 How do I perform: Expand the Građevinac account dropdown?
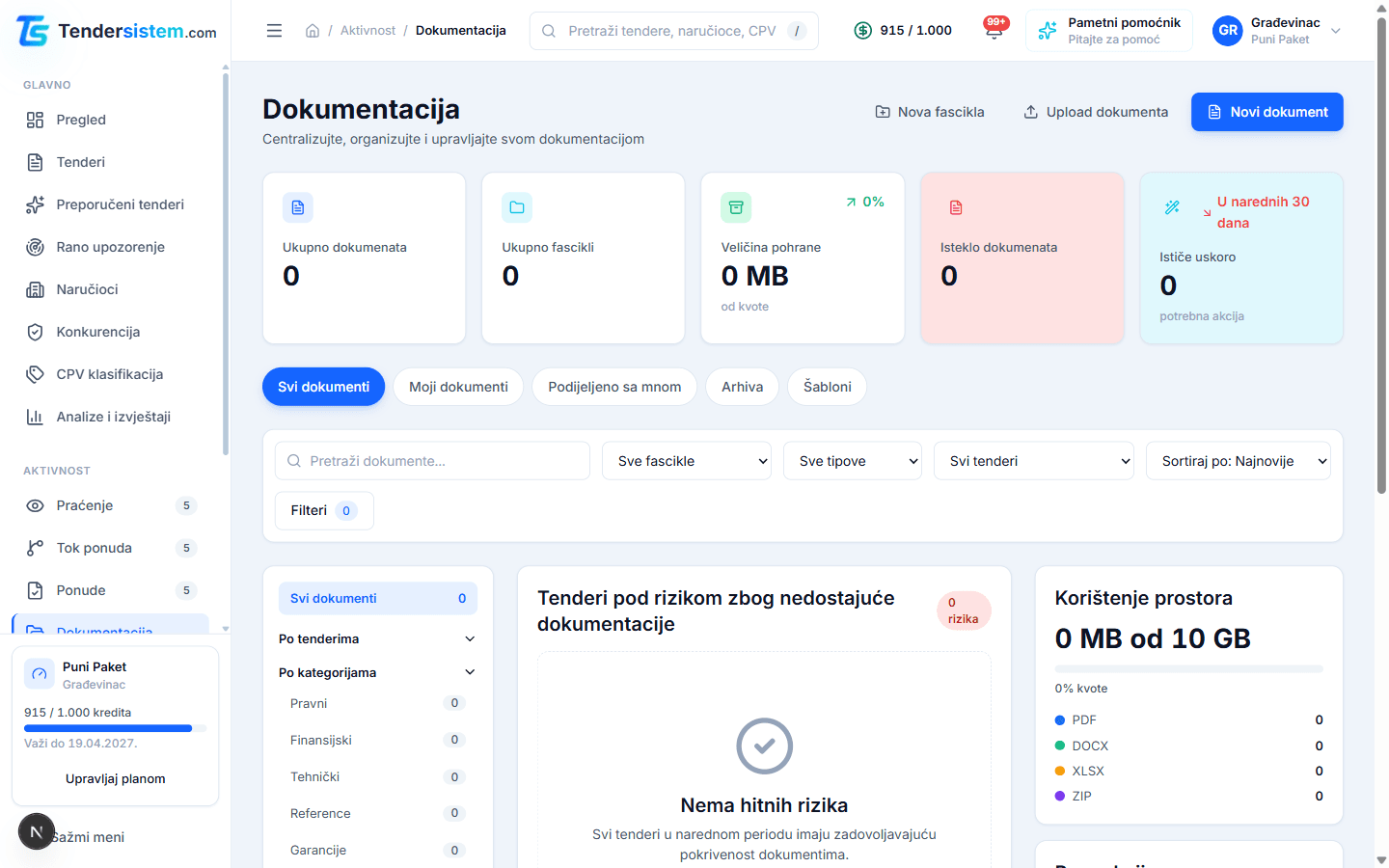click(1336, 31)
